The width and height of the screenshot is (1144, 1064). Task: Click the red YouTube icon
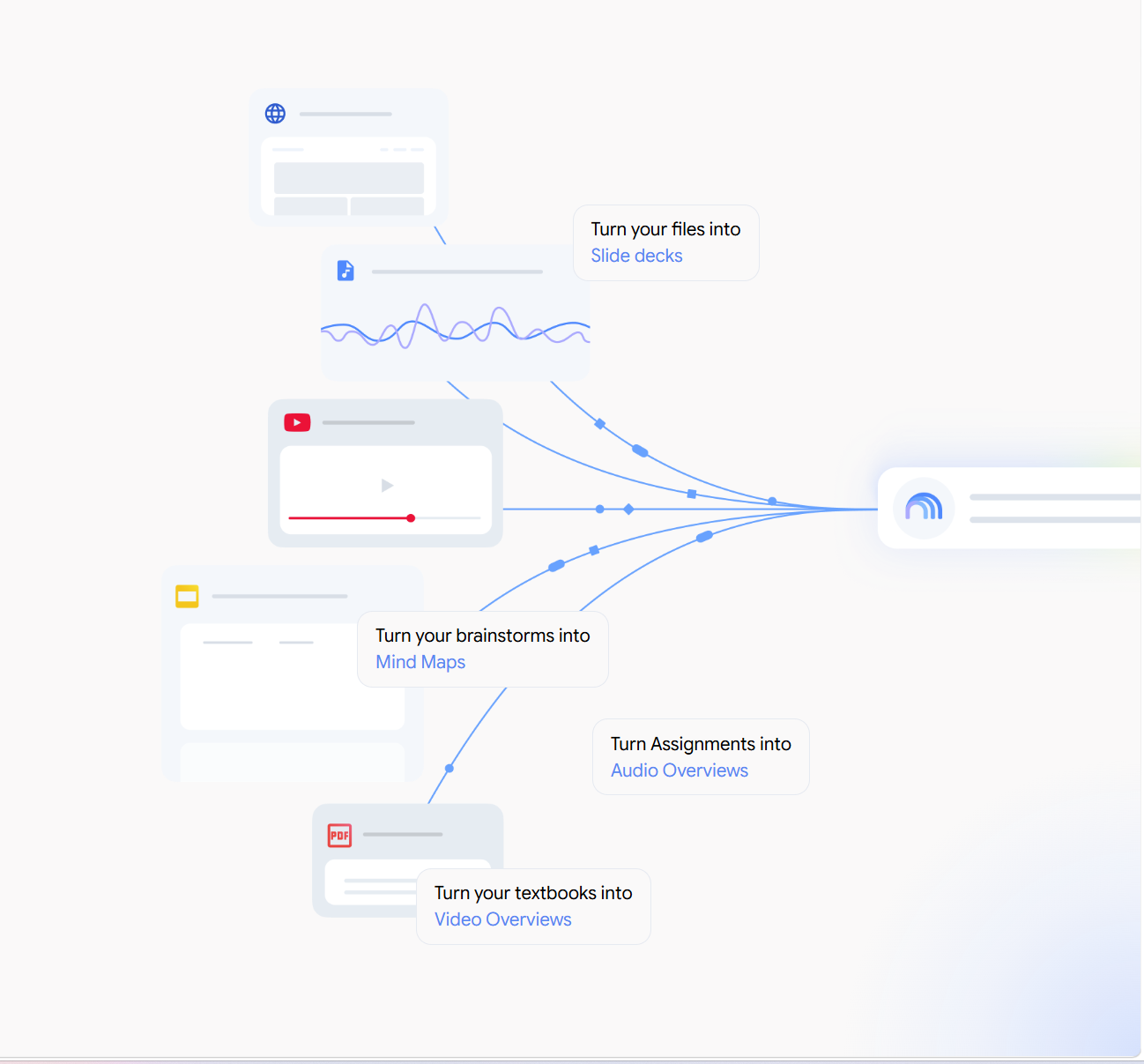[297, 423]
